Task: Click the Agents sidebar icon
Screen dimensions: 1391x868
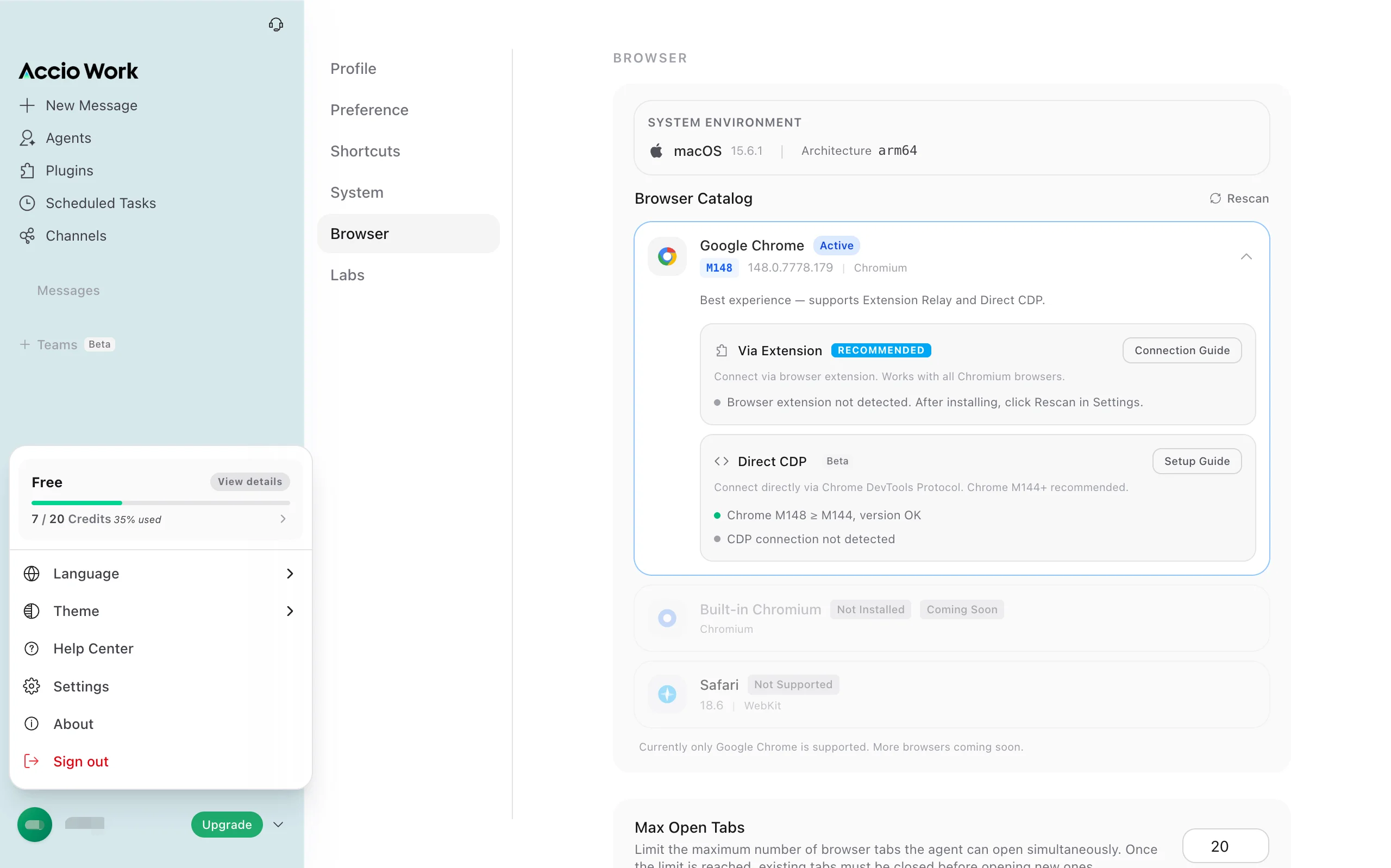Action: [27, 139]
